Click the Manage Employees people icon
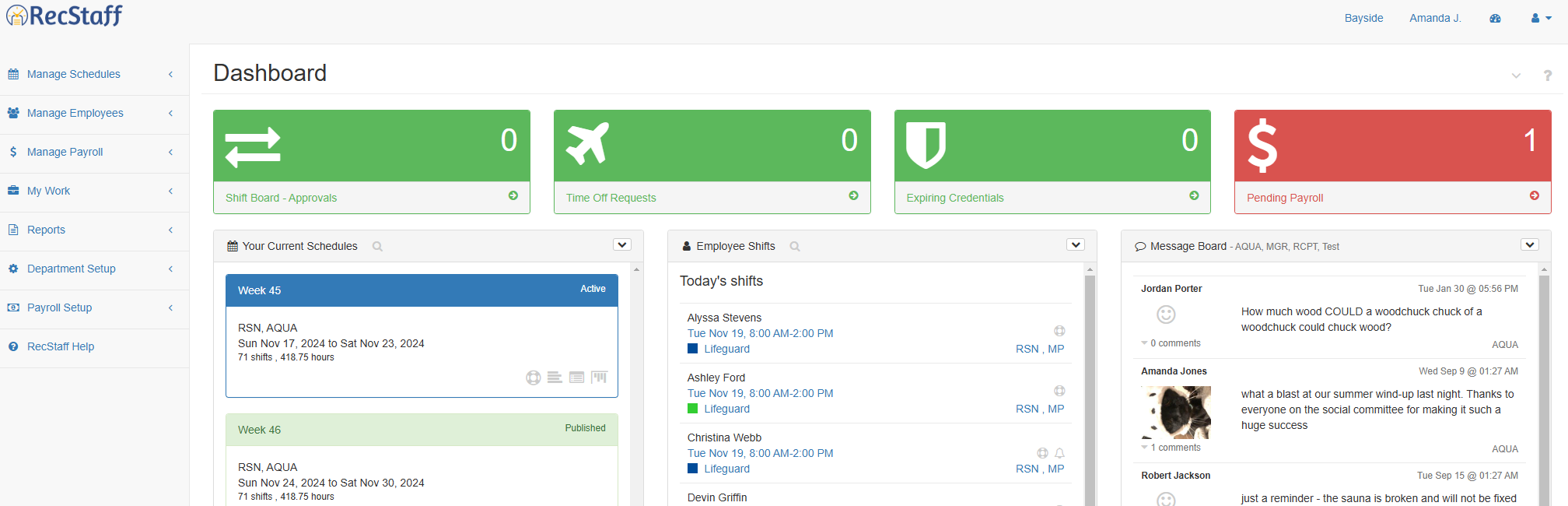This screenshot has width=1568, height=506. click(x=13, y=113)
